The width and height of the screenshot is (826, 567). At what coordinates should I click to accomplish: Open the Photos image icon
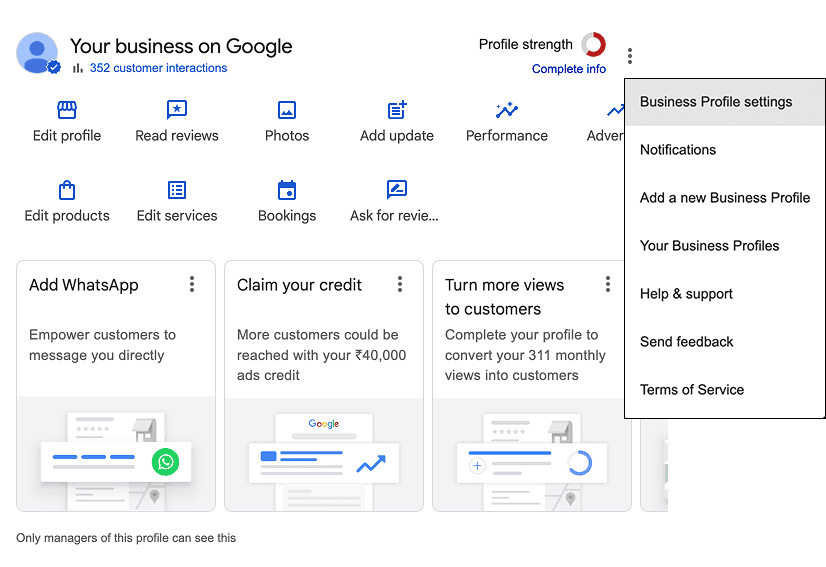[287, 110]
